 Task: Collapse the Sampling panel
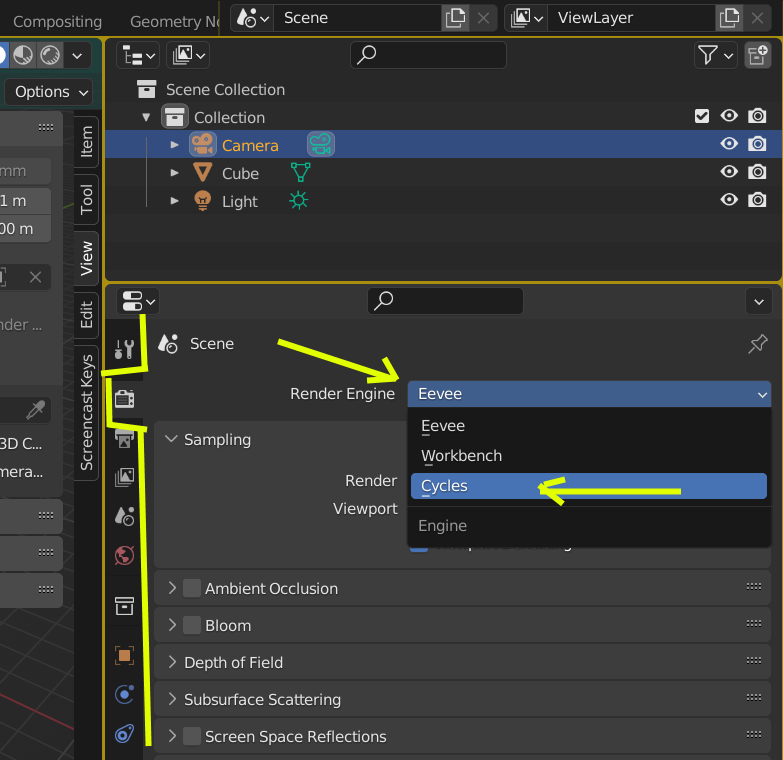tap(171, 439)
